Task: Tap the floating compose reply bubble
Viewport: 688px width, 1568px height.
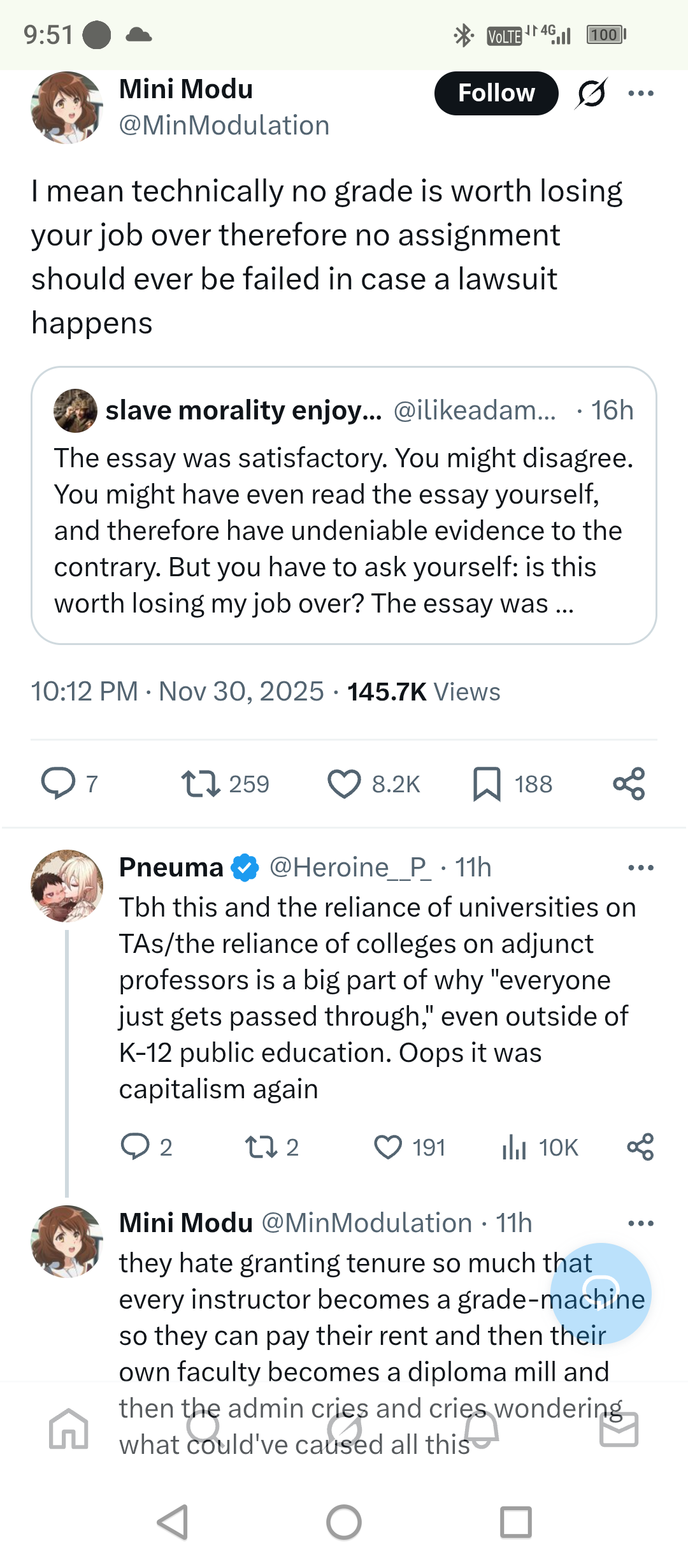Action: tap(601, 1293)
